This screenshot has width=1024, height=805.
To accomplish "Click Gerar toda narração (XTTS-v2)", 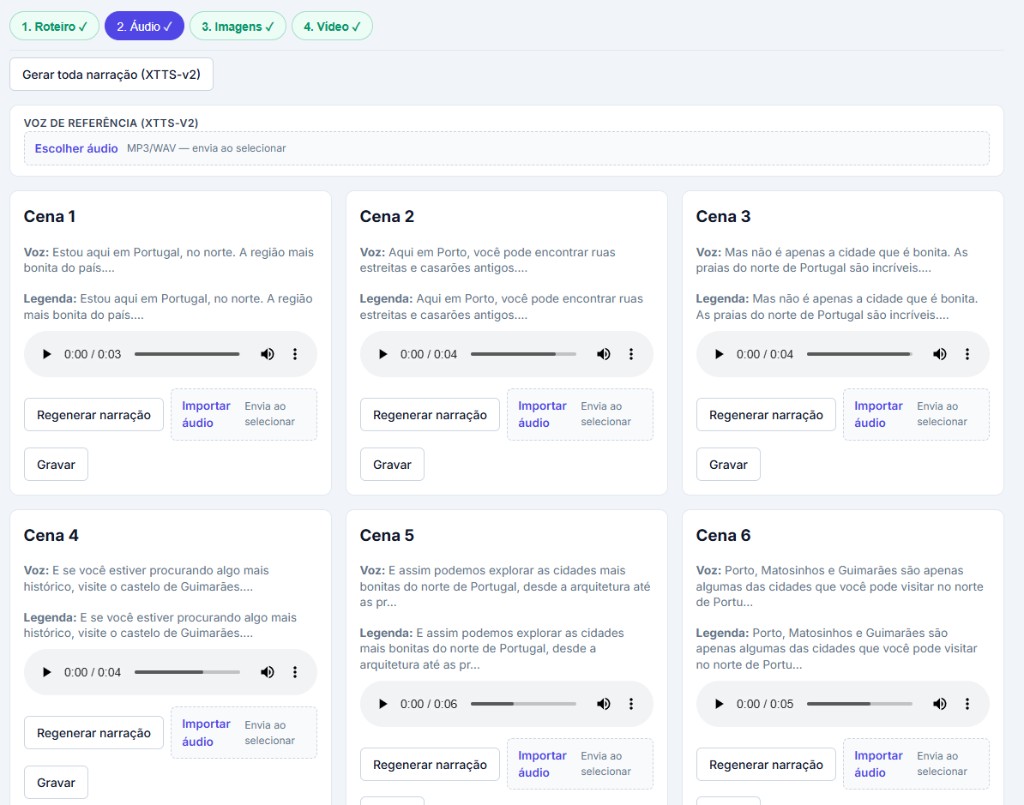I will [x=111, y=74].
